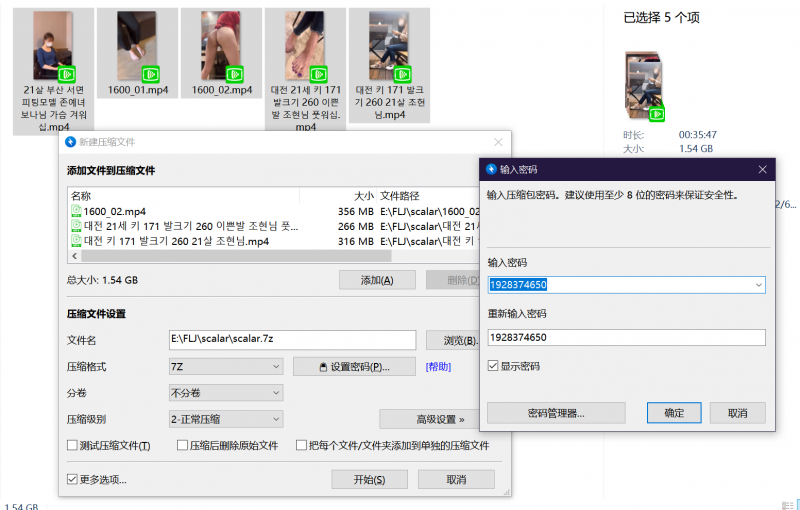The height and width of the screenshot is (510, 800).
Task: Toggle the 更多选项 checkbox
Action: tap(72, 479)
